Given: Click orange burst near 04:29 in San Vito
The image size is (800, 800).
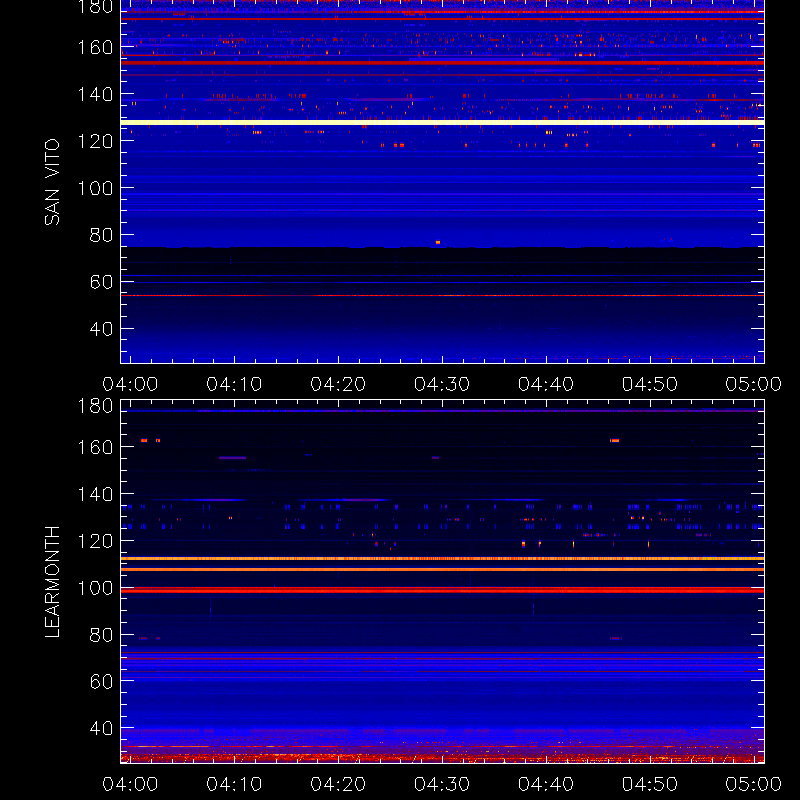Looking at the screenshot, I should pyautogui.click(x=438, y=242).
